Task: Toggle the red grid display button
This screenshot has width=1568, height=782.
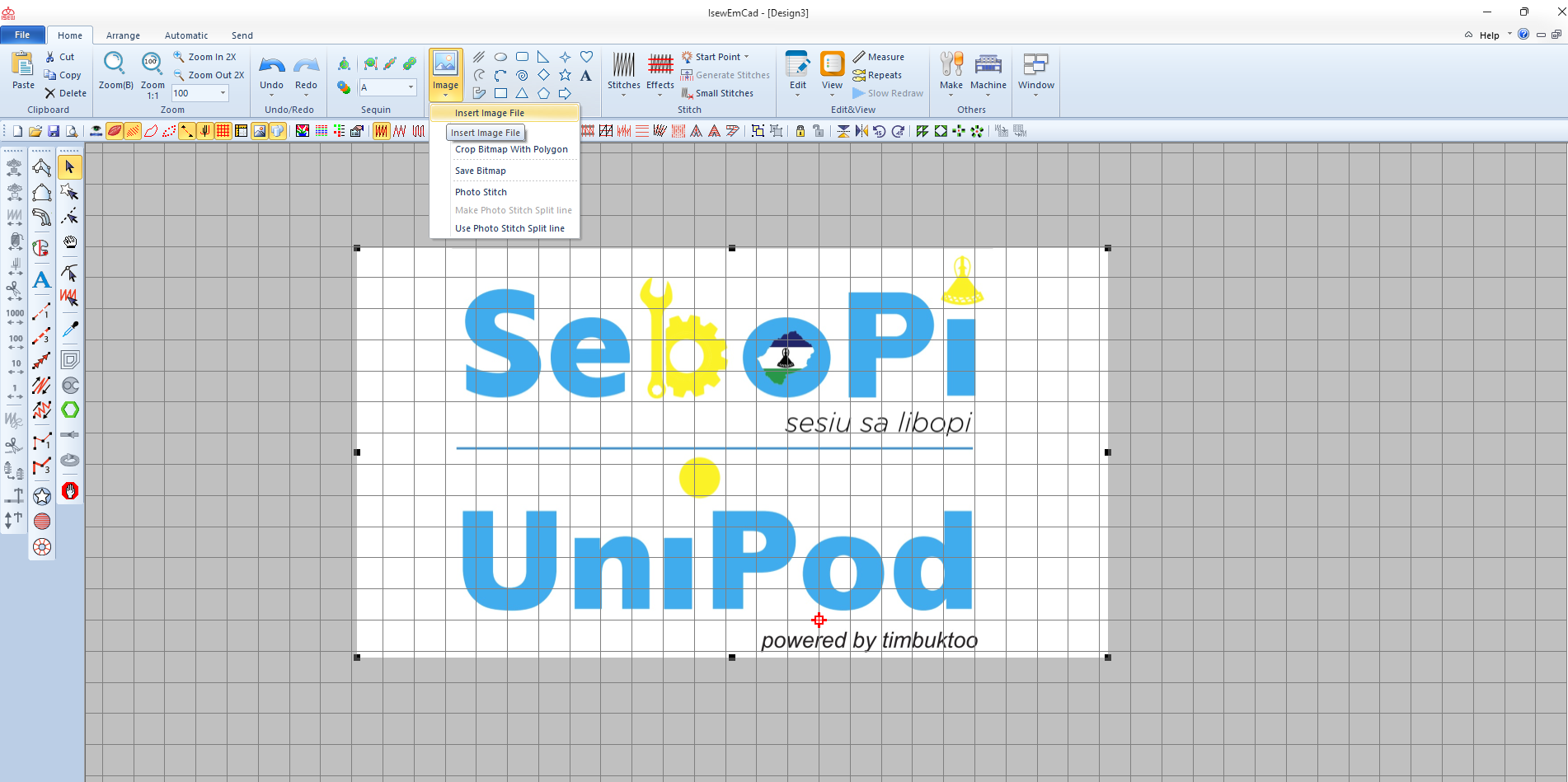Action: 223,131
